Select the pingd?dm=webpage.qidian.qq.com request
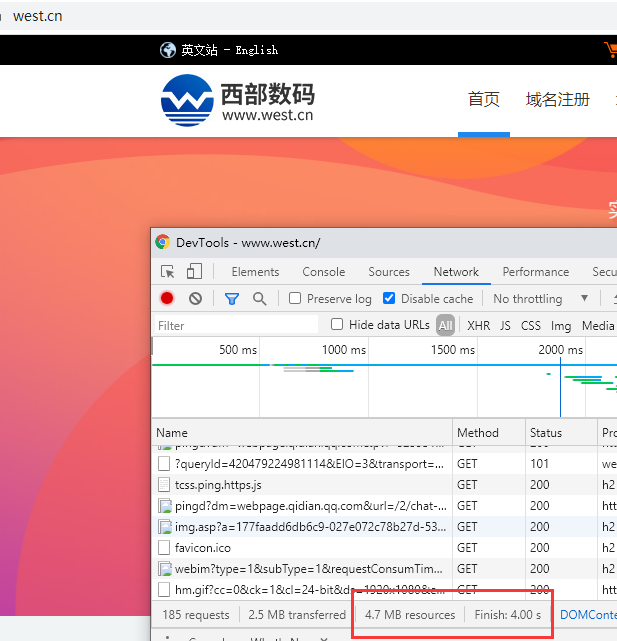The width and height of the screenshot is (617, 641). (384, 506)
